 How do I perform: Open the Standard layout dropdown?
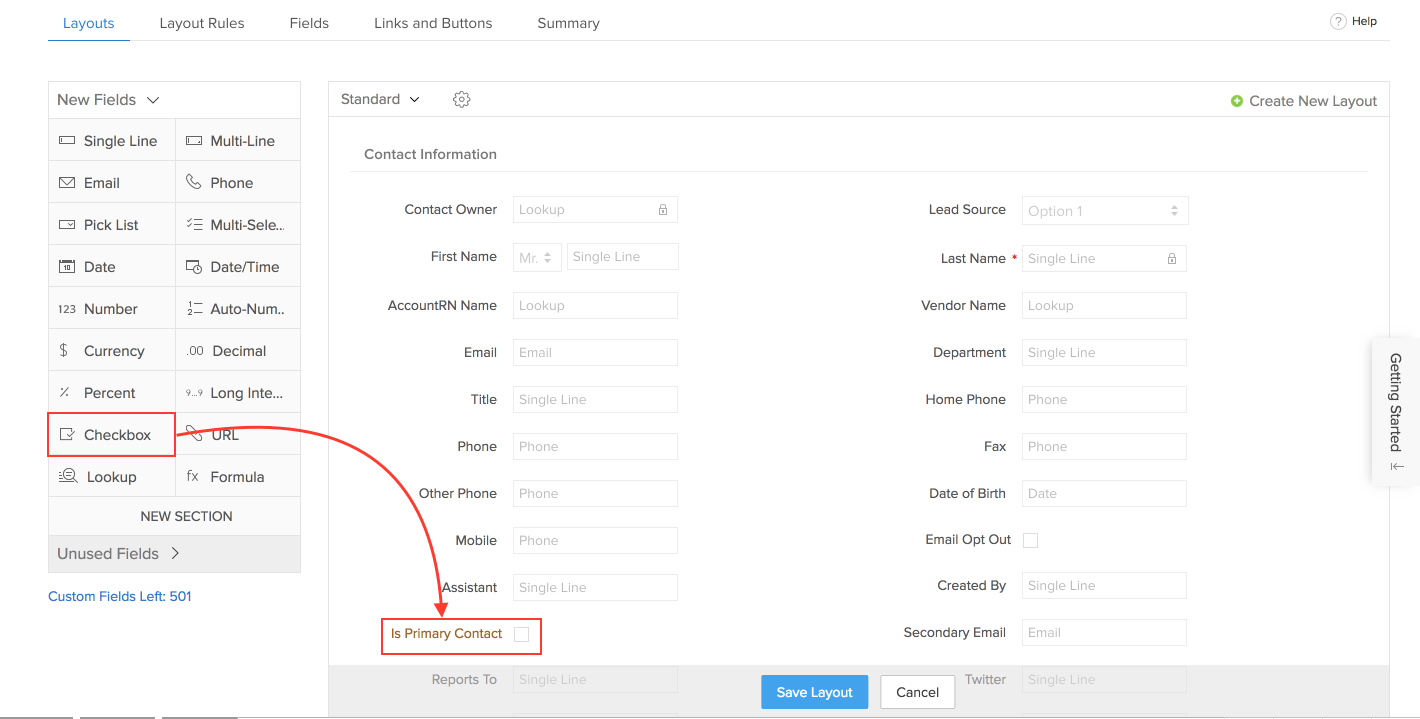pyautogui.click(x=378, y=99)
